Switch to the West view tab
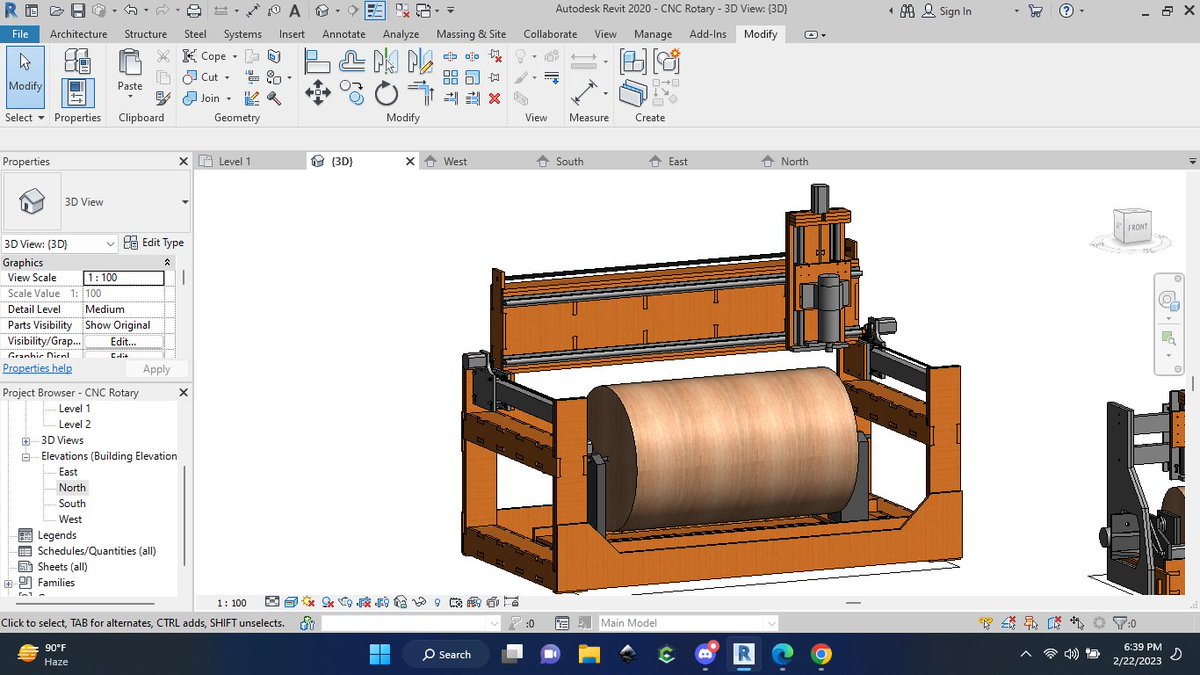The width and height of the screenshot is (1200, 675). (454, 160)
